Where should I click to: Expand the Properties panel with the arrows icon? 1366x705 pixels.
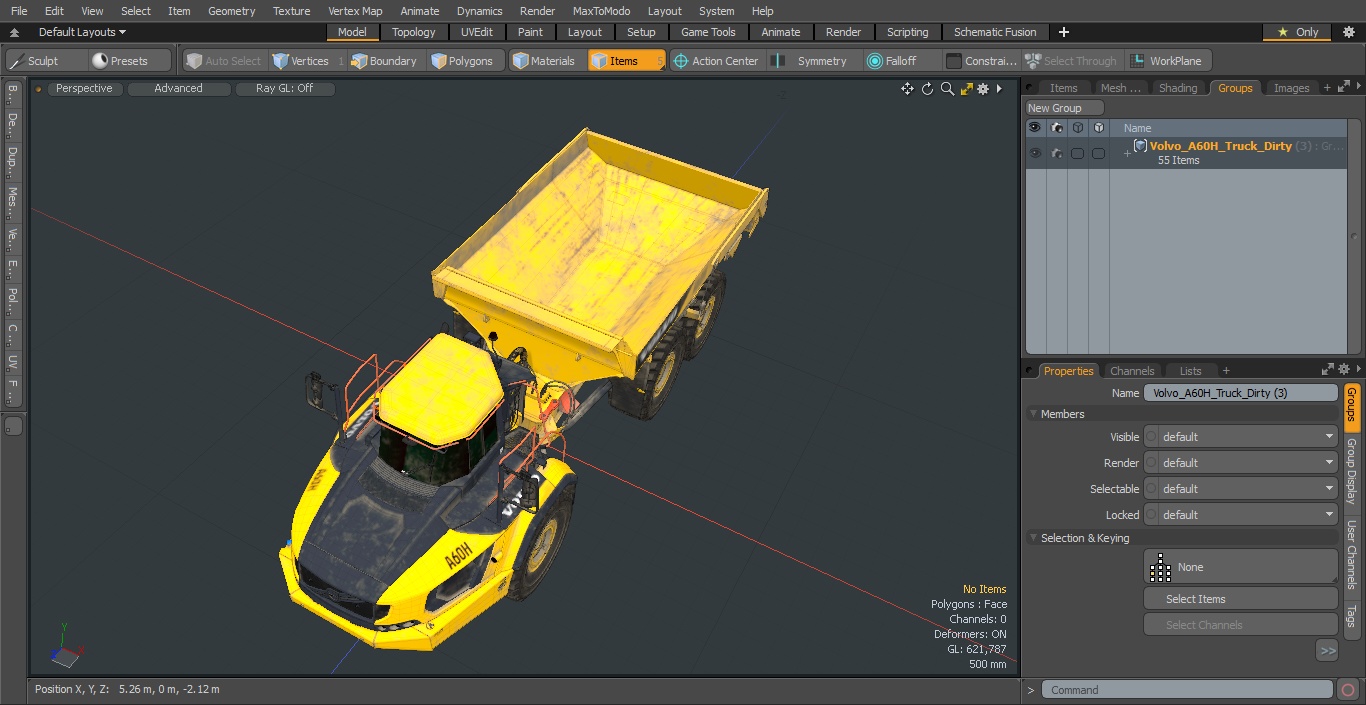[x=1328, y=370]
